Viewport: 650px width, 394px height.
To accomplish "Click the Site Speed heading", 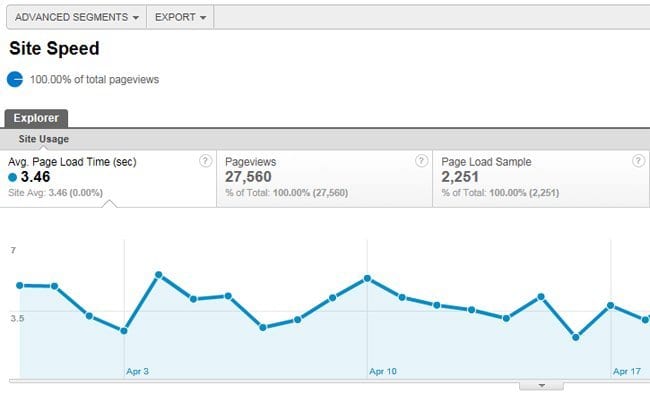I will [54, 48].
